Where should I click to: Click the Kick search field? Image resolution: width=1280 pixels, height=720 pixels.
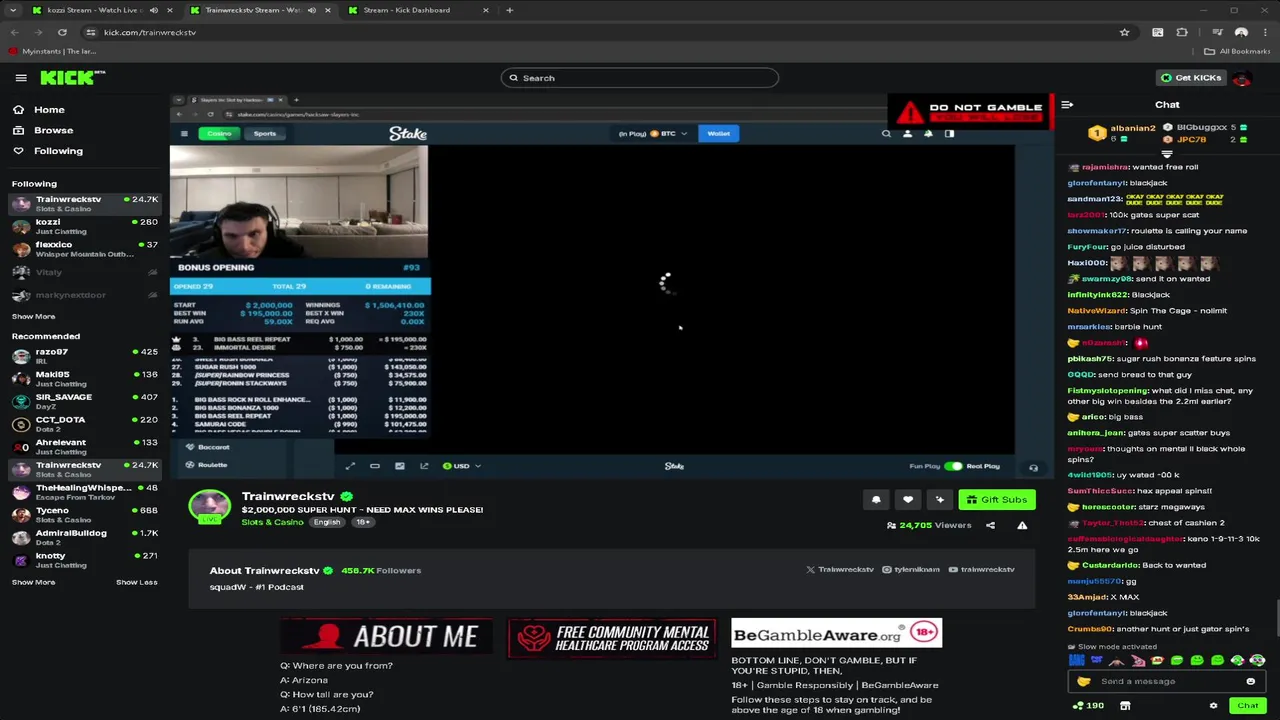click(640, 78)
